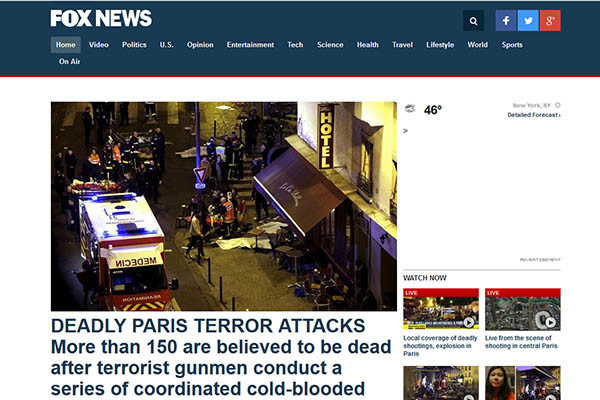Image resolution: width=600 pixels, height=400 pixels.
Task: Open the Google Plus icon
Action: click(x=550, y=21)
